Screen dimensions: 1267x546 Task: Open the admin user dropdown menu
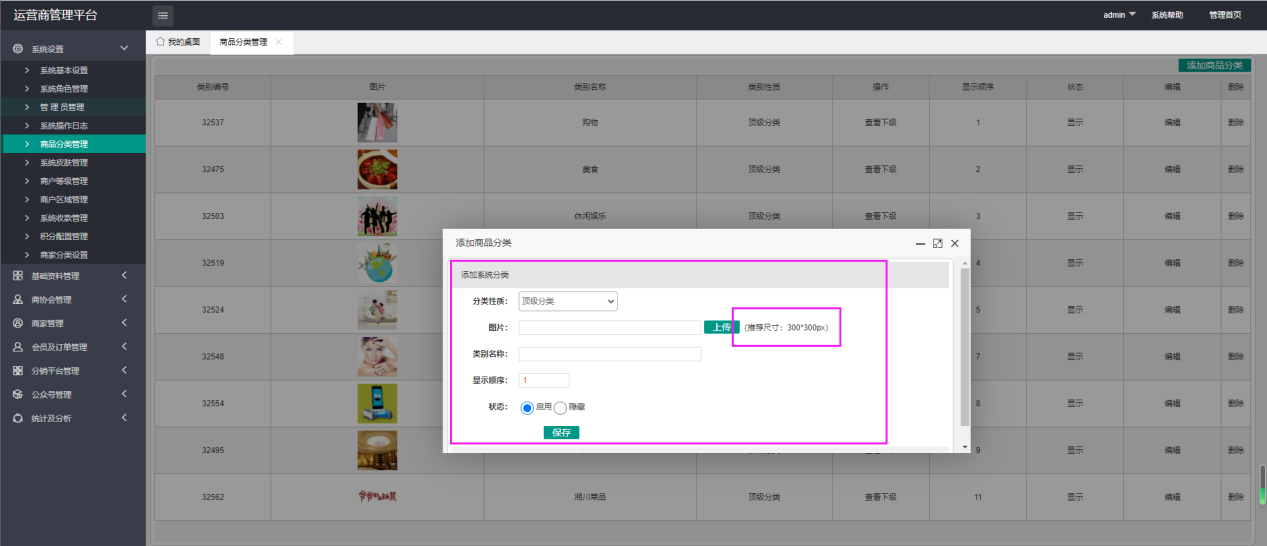(1119, 15)
